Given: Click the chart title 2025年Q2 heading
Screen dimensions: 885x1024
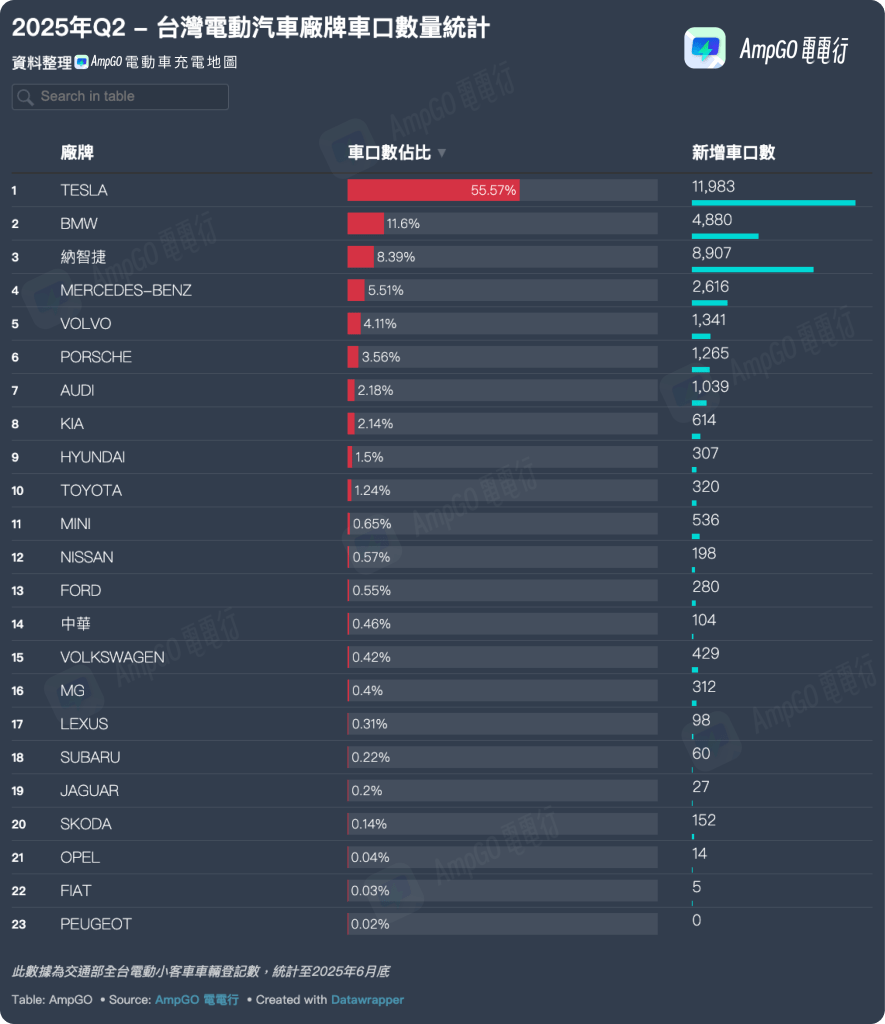Looking at the screenshot, I should point(250,27).
